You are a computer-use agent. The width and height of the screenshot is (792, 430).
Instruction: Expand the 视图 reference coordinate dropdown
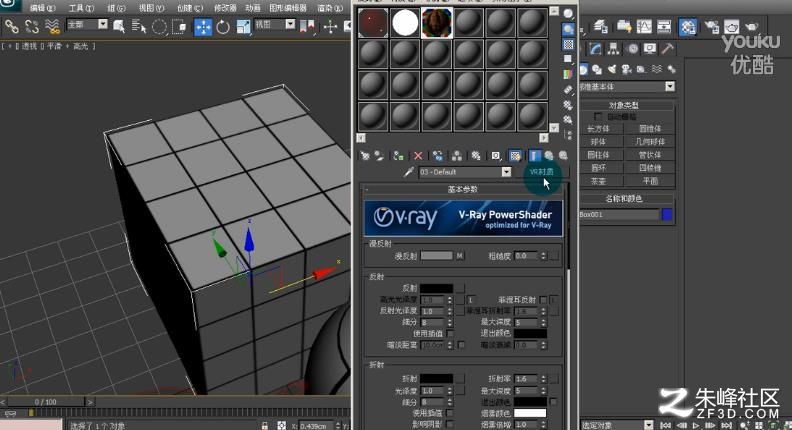(x=290, y=24)
